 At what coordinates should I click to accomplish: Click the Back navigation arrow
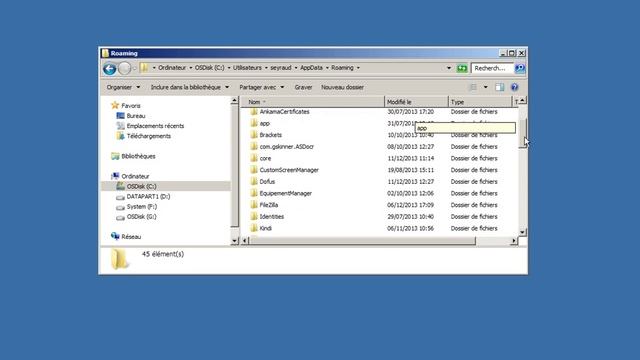(109, 69)
